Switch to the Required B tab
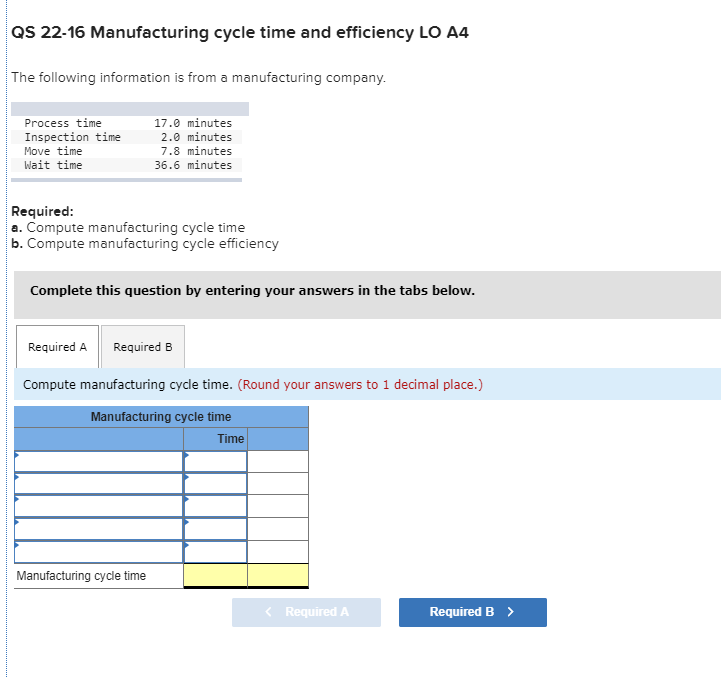The image size is (721, 678). [143, 347]
